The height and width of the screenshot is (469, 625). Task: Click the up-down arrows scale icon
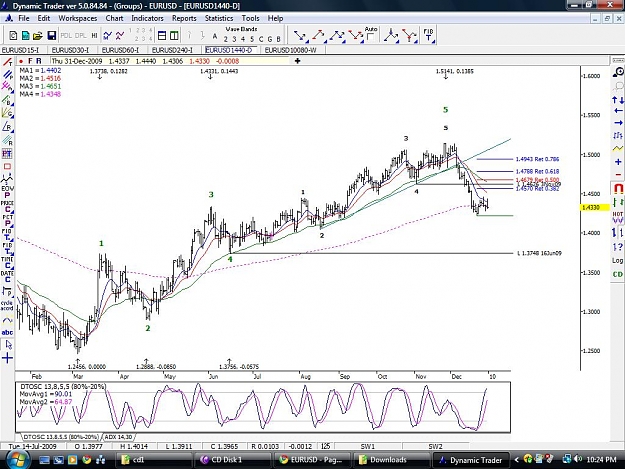(x=618, y=100)
